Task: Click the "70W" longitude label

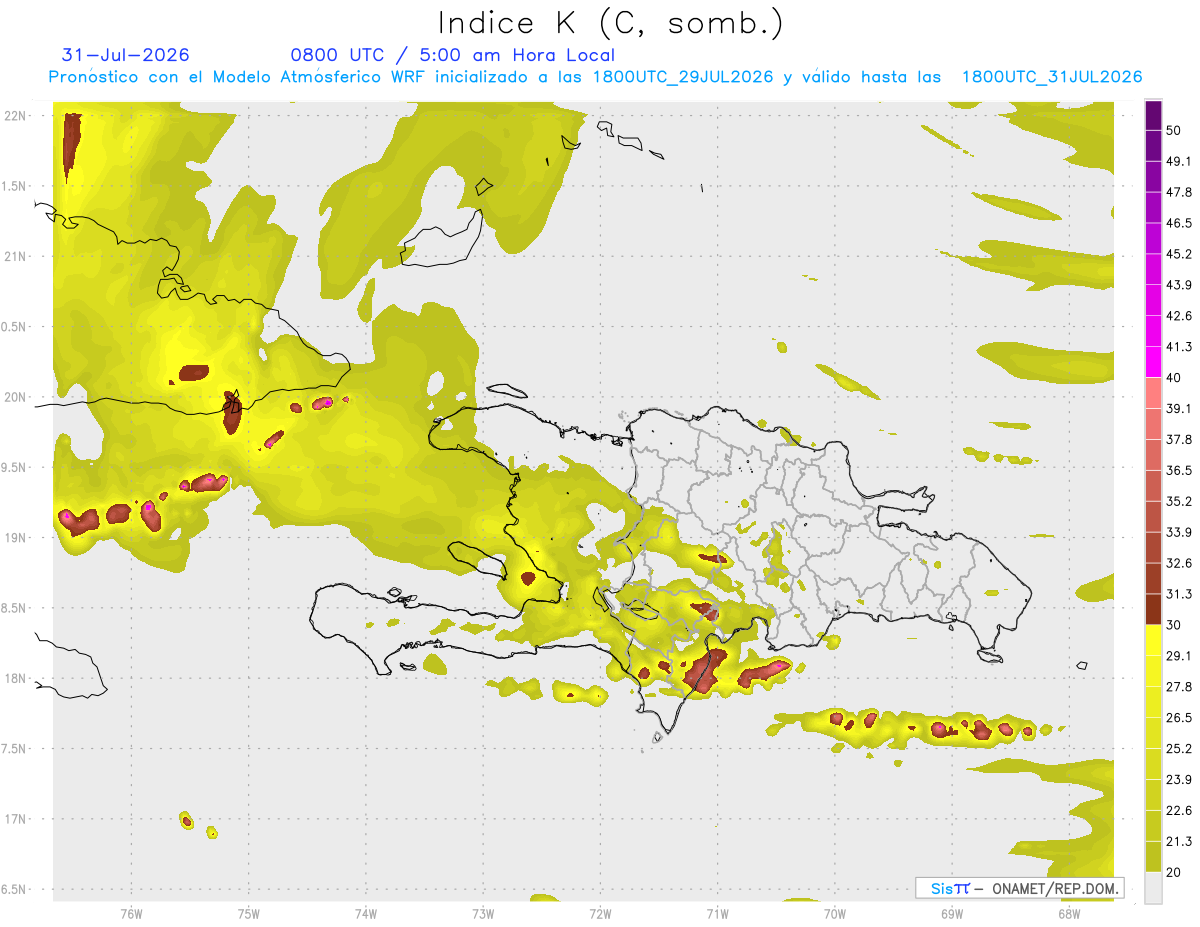Action: coord(835,914)
